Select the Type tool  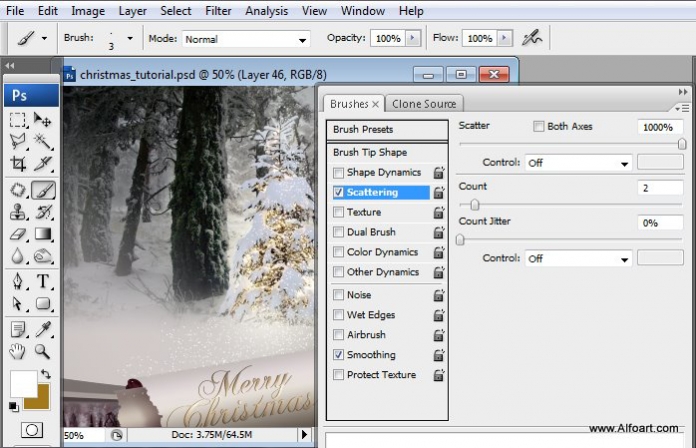[43, 281]
